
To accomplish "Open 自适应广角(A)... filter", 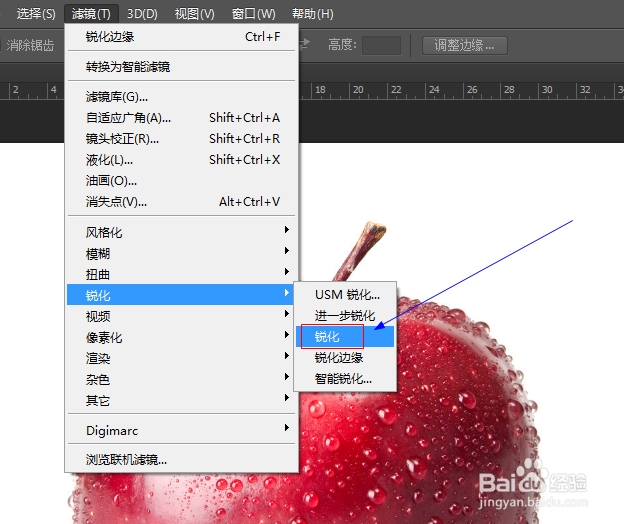I will [181, 118].
